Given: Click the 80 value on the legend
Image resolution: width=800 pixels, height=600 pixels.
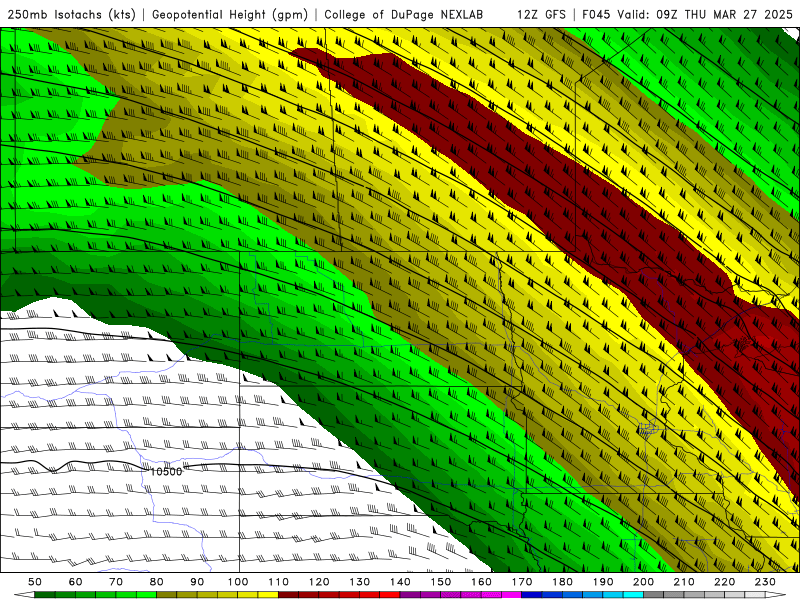Looking at the screenshot, I should pos(157,582).
